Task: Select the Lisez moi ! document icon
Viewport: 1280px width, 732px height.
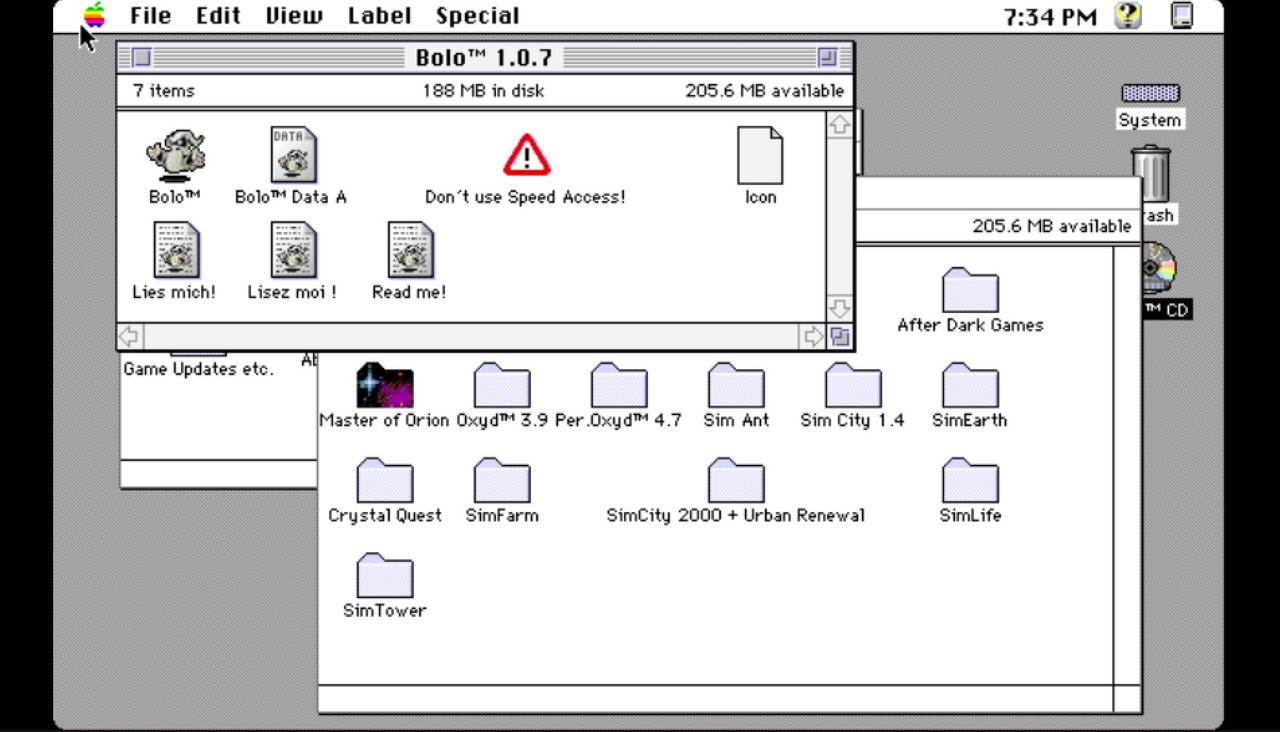Action: point(293,250)
